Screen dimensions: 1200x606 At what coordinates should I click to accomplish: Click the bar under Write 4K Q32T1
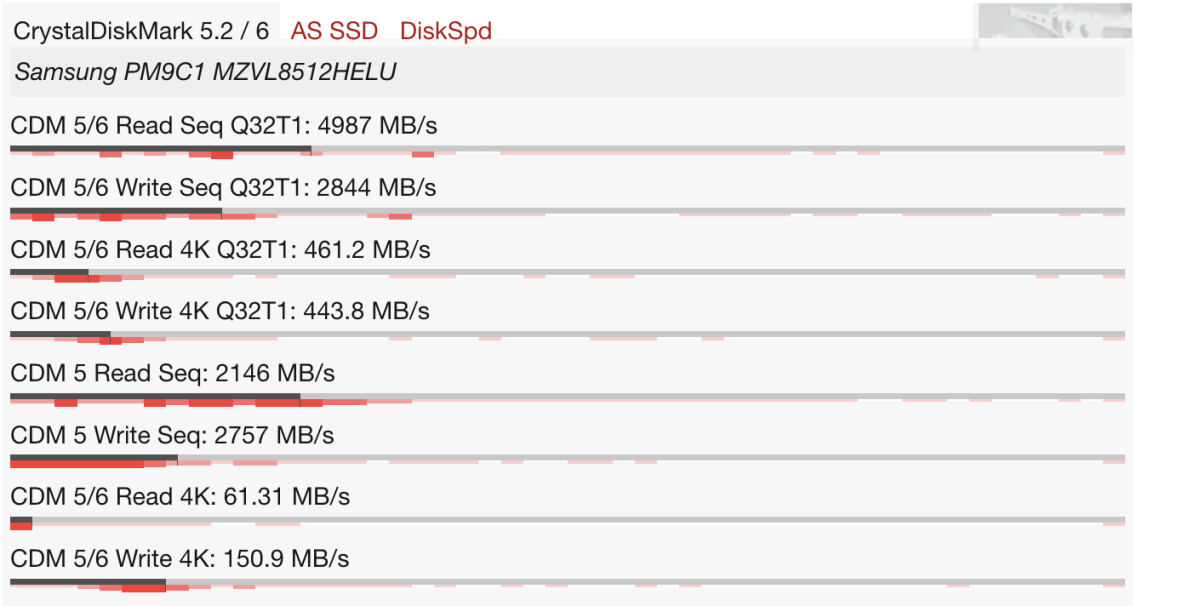coord(567,335)
